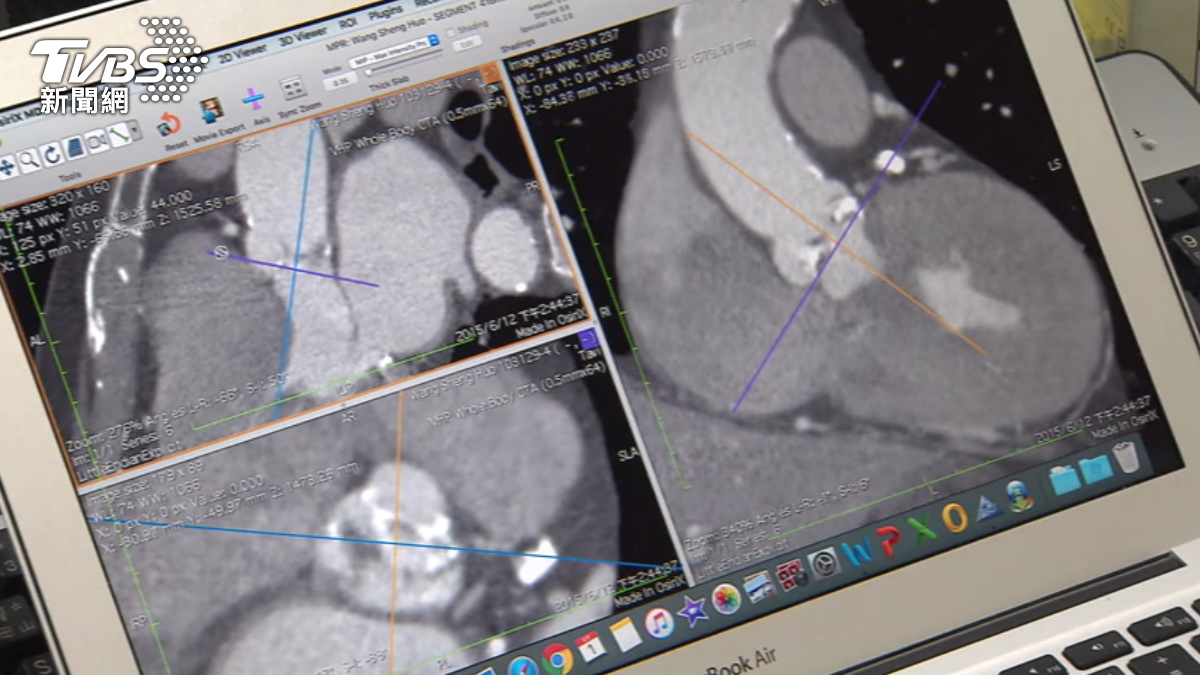Open the 2D Viewer menu
Screen dimensions: 1200x675
point(243,54)
